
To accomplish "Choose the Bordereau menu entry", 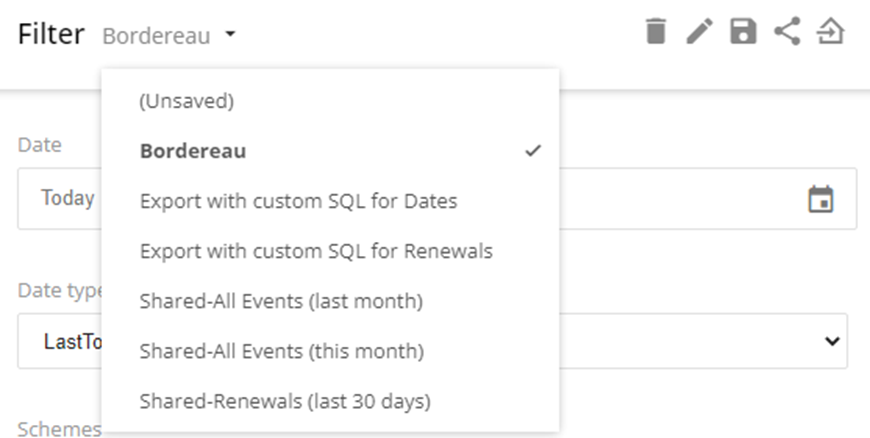I will click(330, 151).
